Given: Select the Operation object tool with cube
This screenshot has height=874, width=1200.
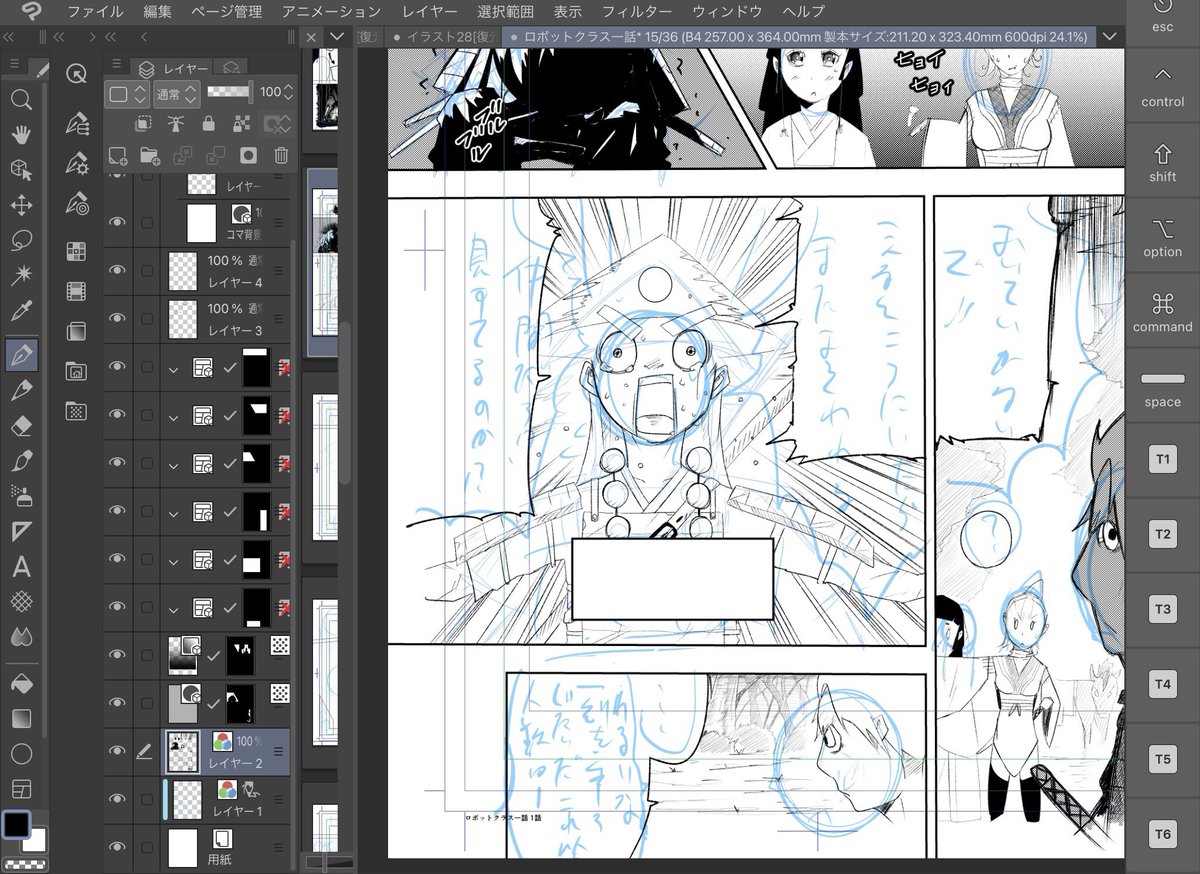Looking at the screenshot, I should [21, 169].
